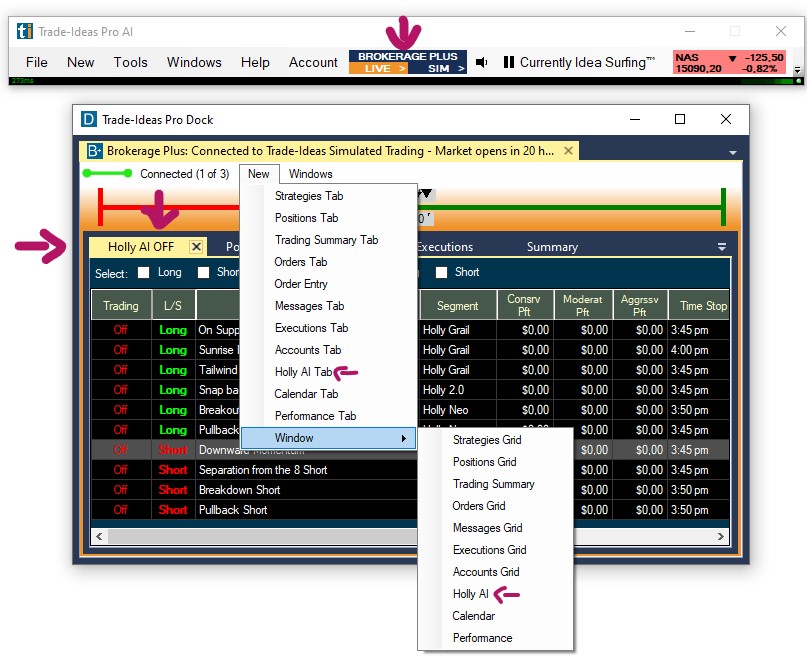Click right arrow of horizontal scrollbar
Screen dimensions: 807x664
[x=721, y=536]
